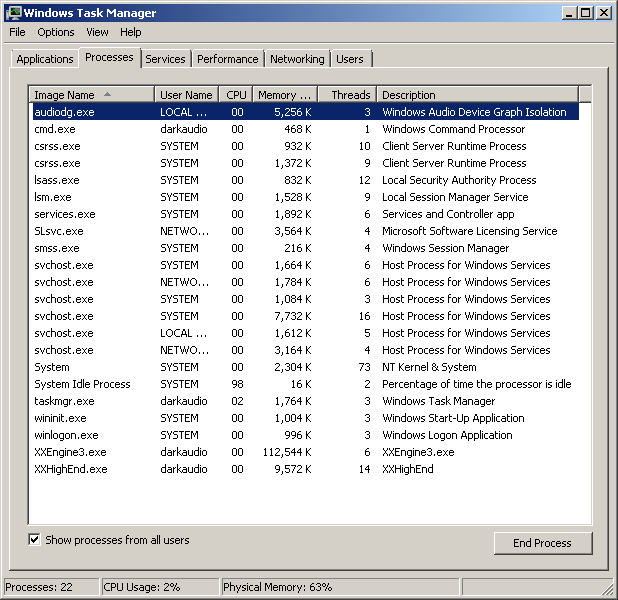Select csrss.exe using 932 K memory

pos(304,146)
